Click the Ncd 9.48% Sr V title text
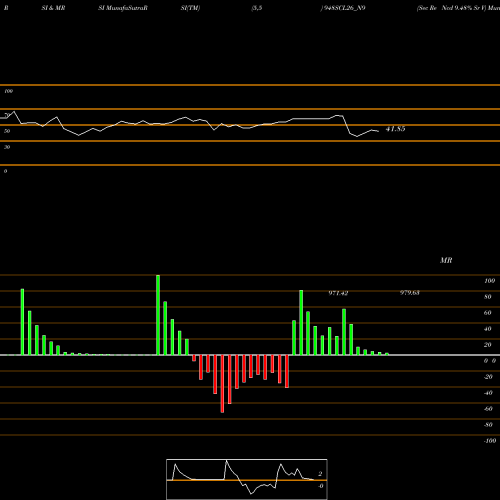The height and width of the screenshot is (500, 500). (x=463, y=8)
